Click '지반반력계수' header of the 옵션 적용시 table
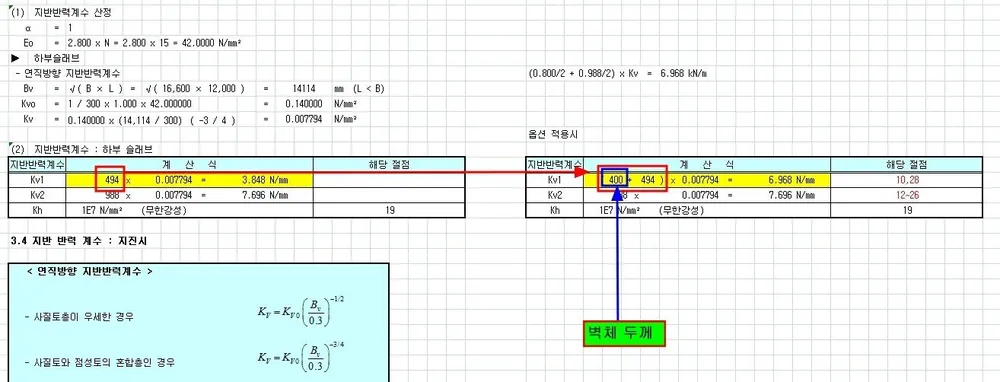This screenshot has width=1000, height=382. tap(554, 165)
